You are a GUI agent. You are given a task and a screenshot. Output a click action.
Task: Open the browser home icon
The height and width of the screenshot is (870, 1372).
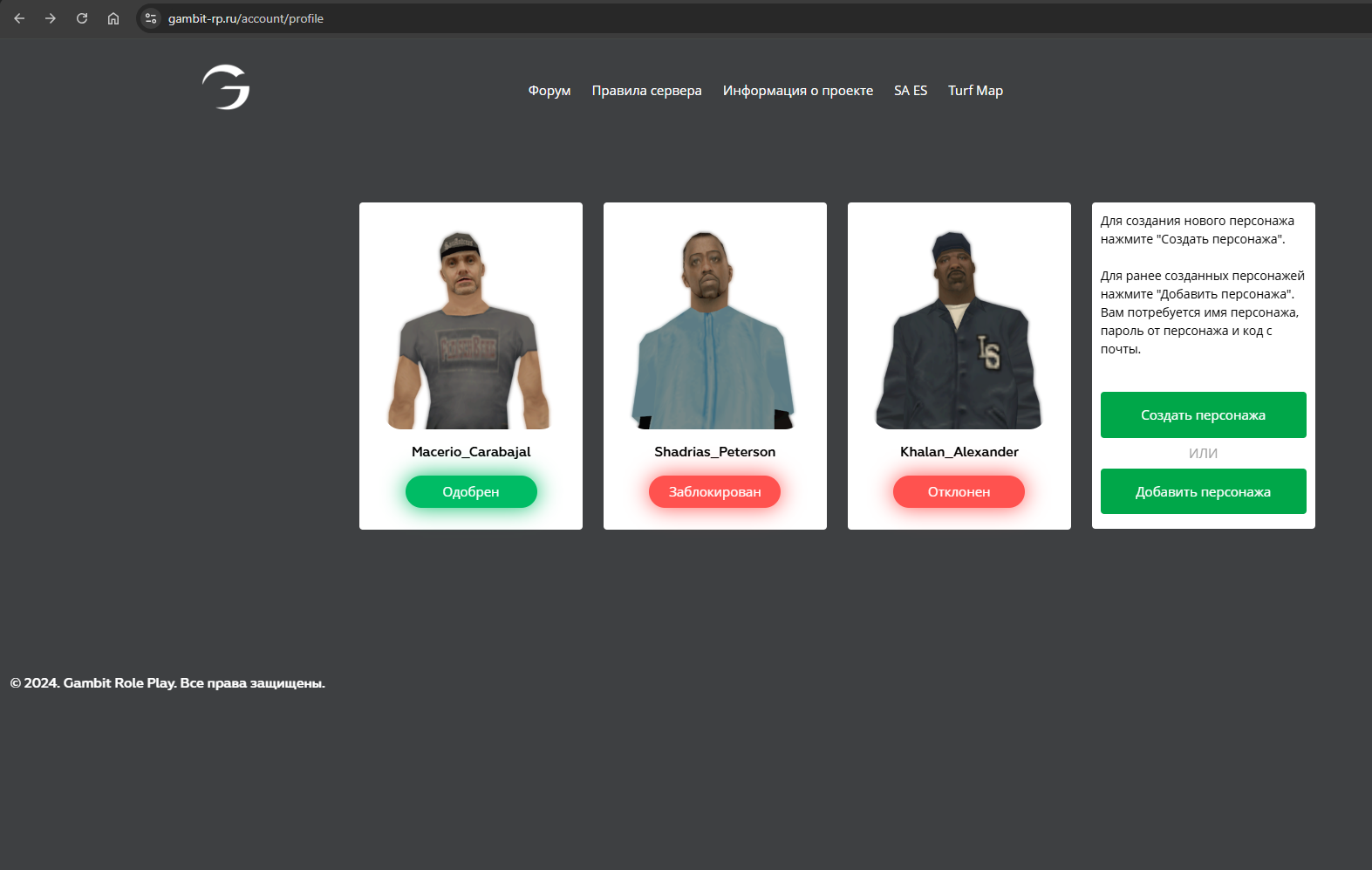click(113, 18)
